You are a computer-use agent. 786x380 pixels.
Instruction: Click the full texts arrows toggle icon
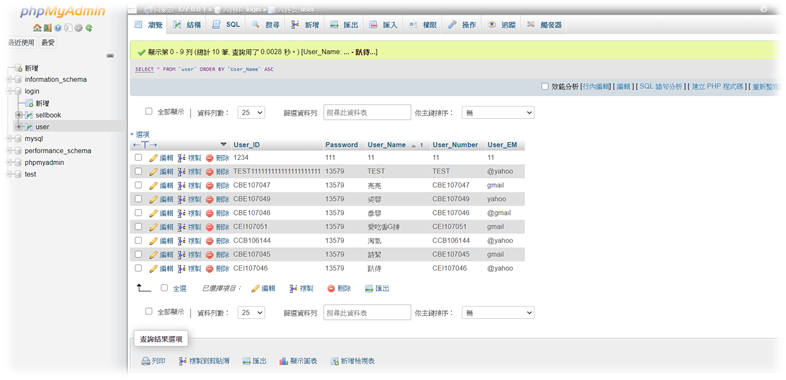point(145,145)
